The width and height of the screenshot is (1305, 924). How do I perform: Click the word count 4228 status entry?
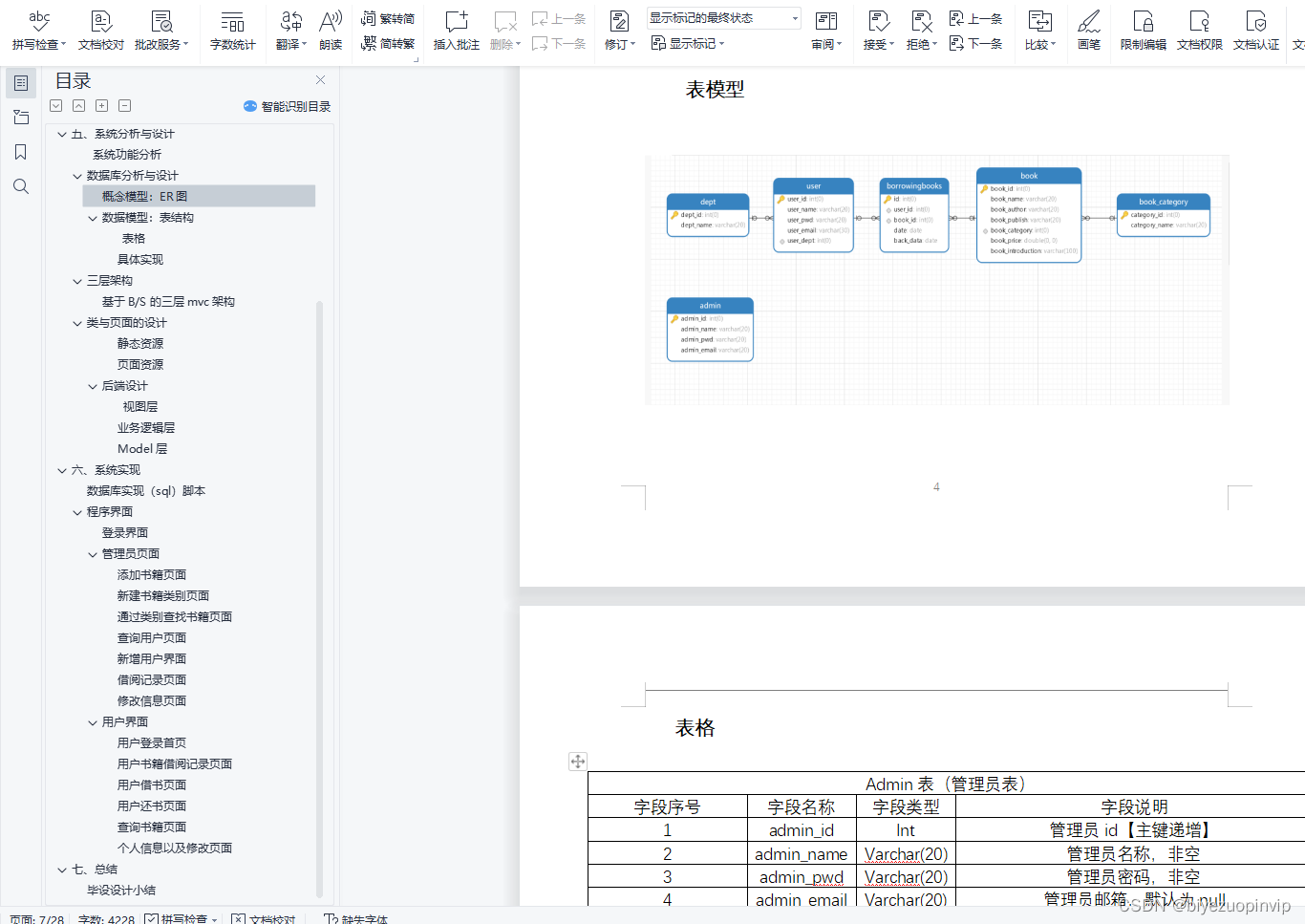point(106,919)
